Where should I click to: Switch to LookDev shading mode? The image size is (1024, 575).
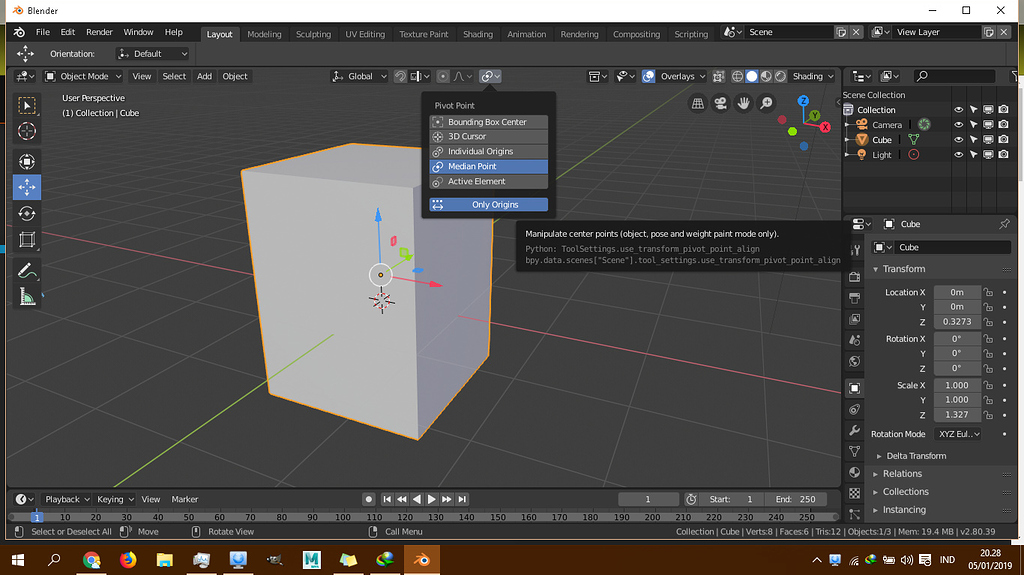[x=766, y=76]
